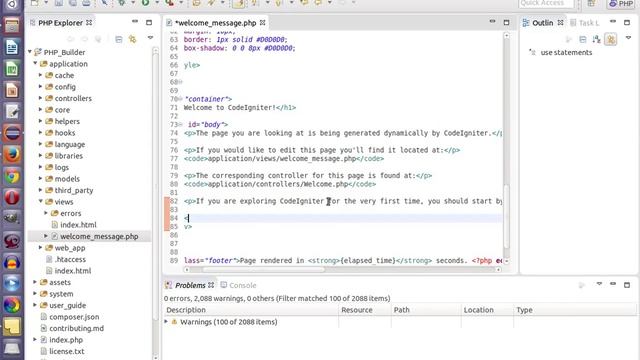Expand the errors folder
640x360 pixels.
[46, 213]
